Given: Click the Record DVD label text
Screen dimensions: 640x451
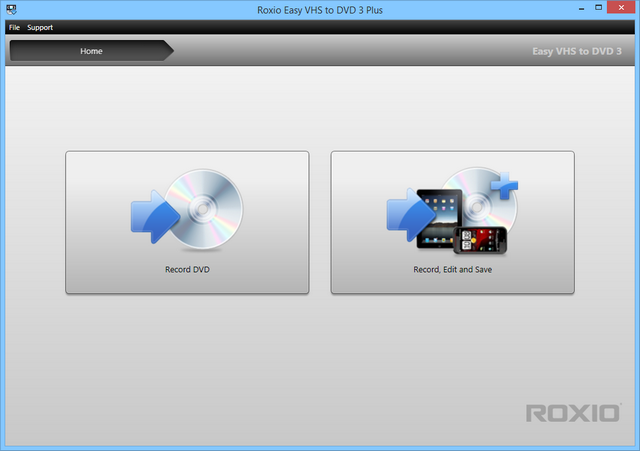Looking at the screenshot, I should coord(187,269).
